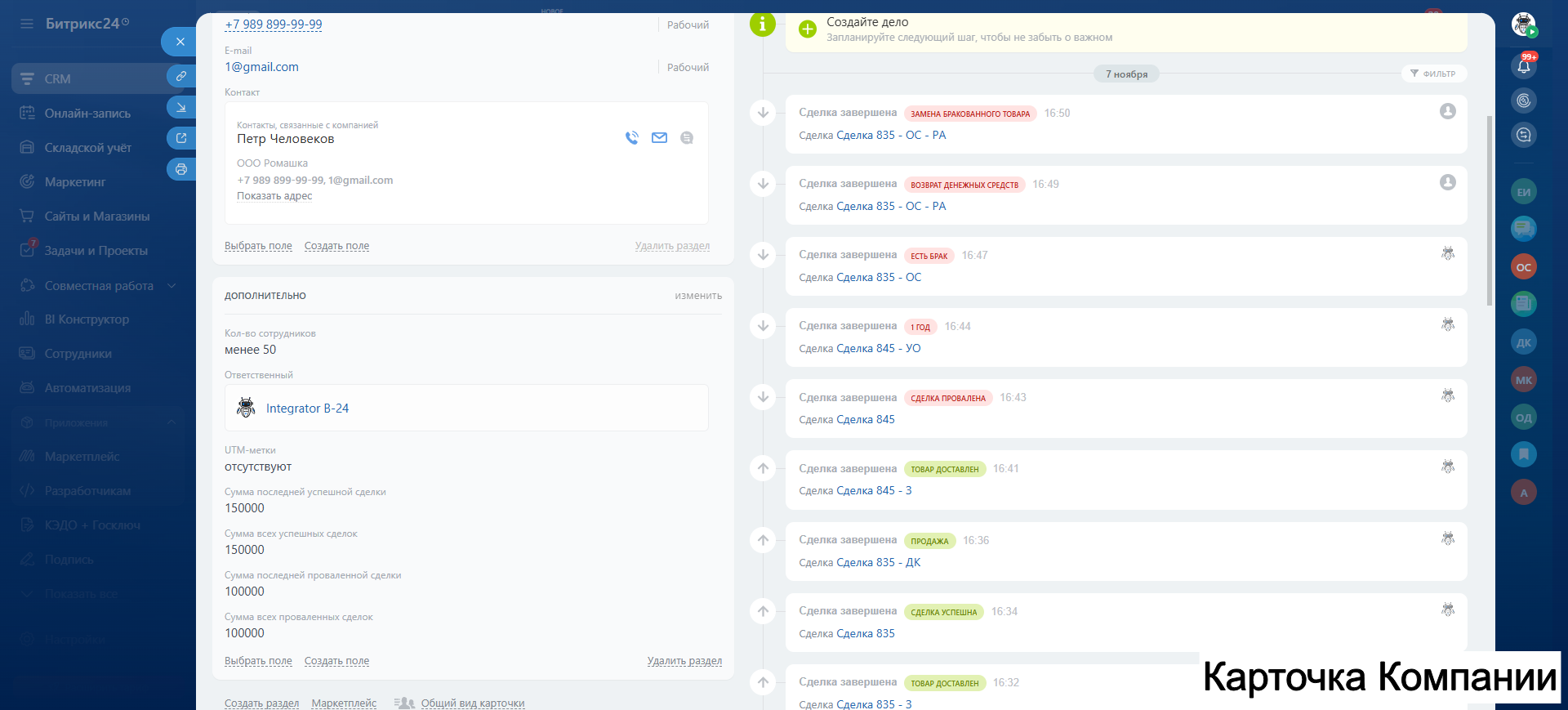Collapse the Приложения sidebar section
The height and width of the screenshot is (710, 1568).
click(x=171, y=422)
